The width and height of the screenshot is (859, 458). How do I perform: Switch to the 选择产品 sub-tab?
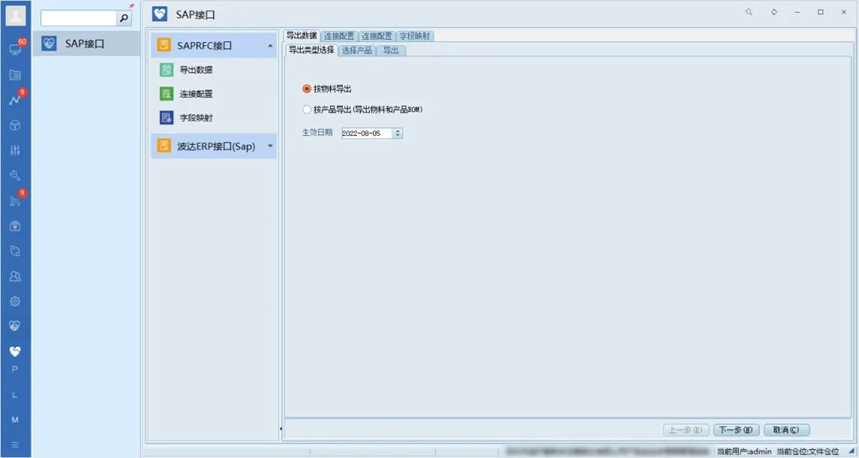point(357,50)
